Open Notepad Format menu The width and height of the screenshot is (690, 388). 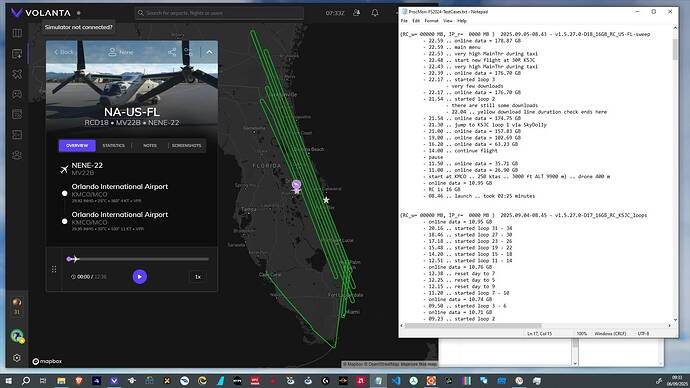[x=431, y=21]
